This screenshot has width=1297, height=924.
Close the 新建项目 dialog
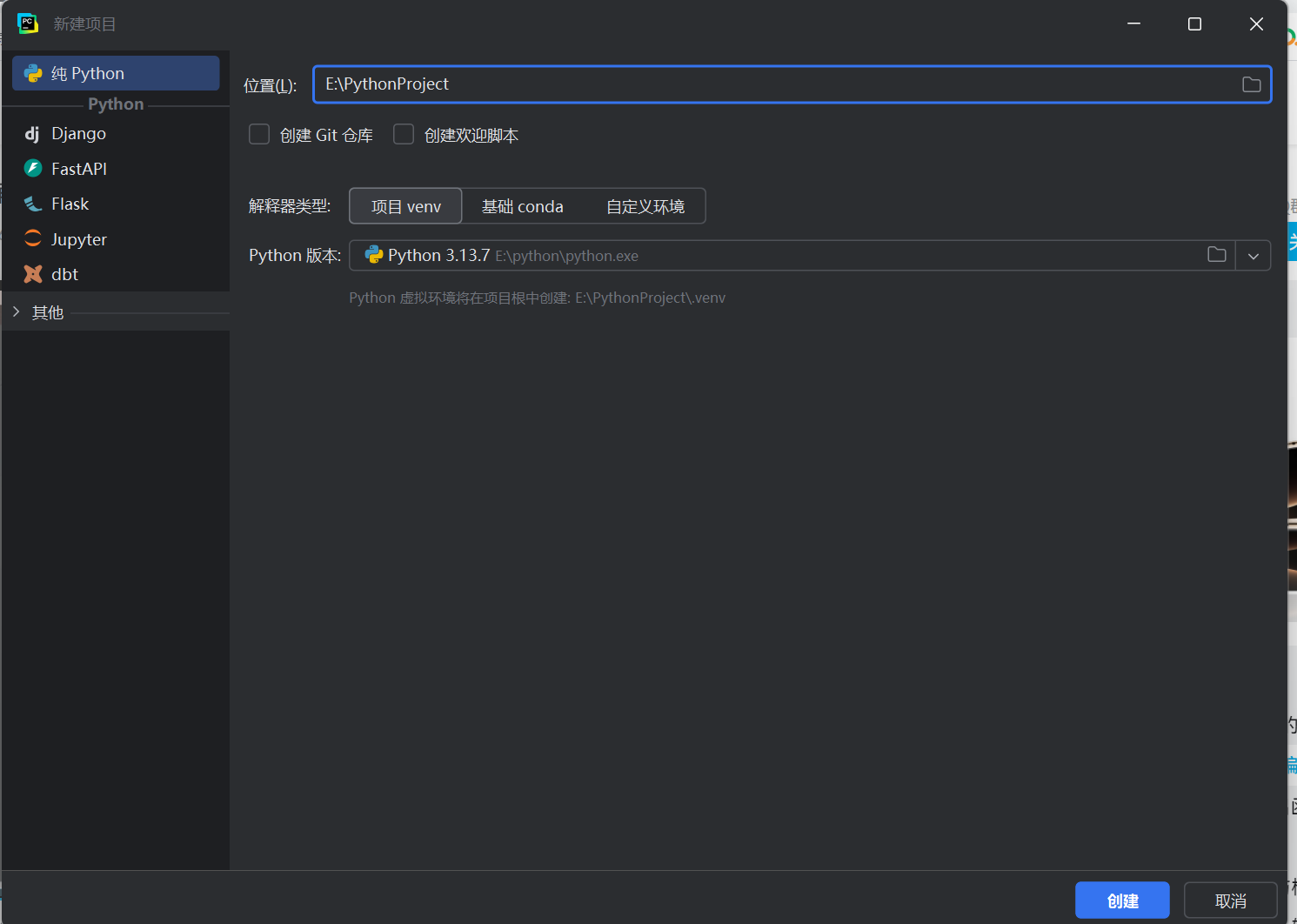pos(1256,23)
